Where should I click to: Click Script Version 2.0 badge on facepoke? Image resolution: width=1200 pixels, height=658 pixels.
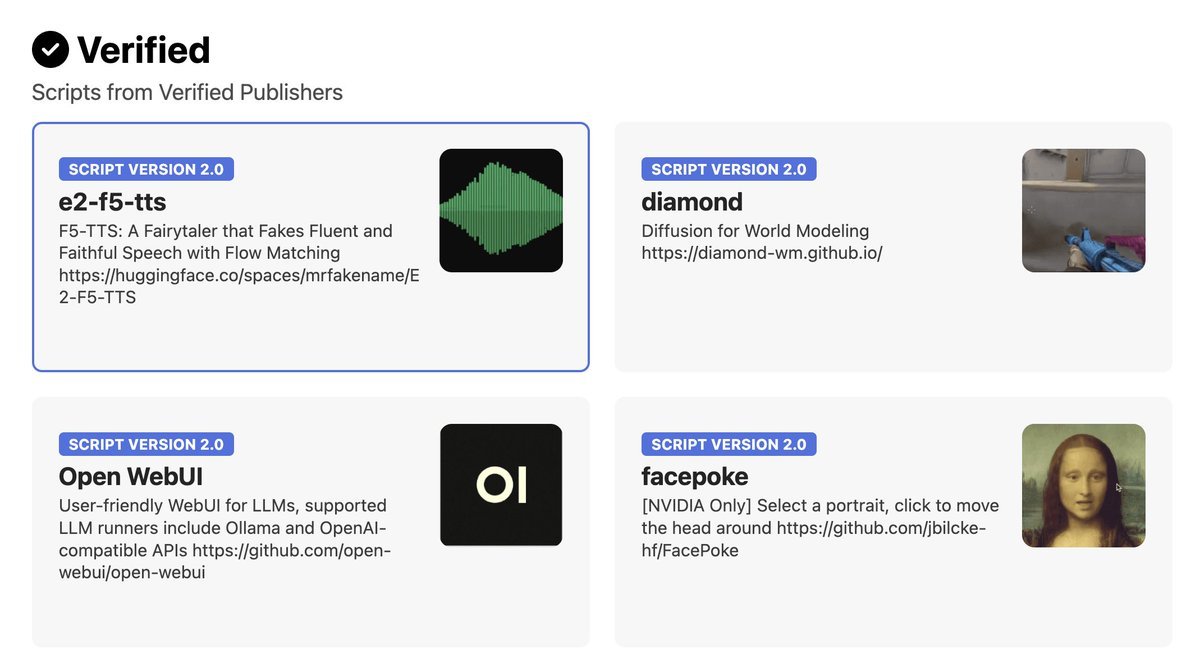pyautogui.click(x=728, y=444)
